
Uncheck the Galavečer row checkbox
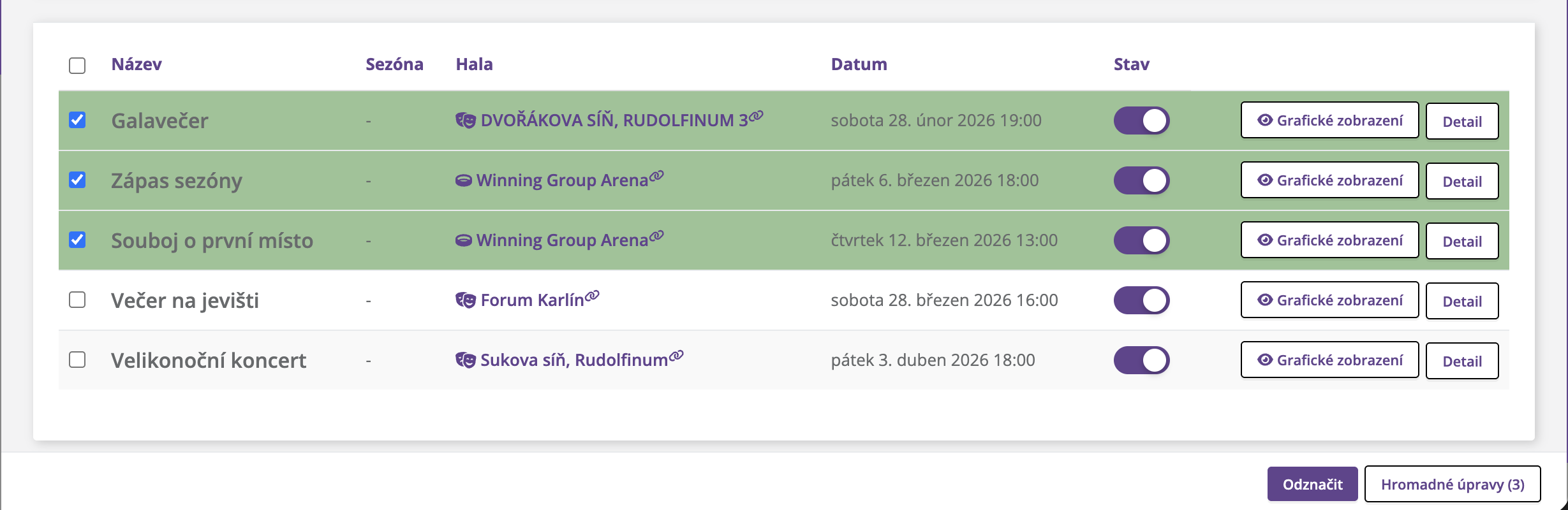click(77, 120)
